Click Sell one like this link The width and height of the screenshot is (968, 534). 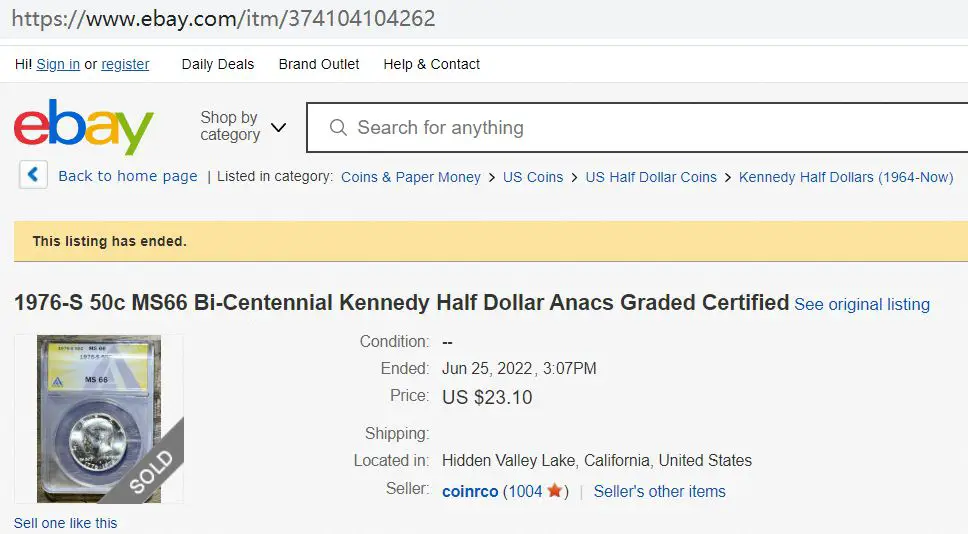65,523
